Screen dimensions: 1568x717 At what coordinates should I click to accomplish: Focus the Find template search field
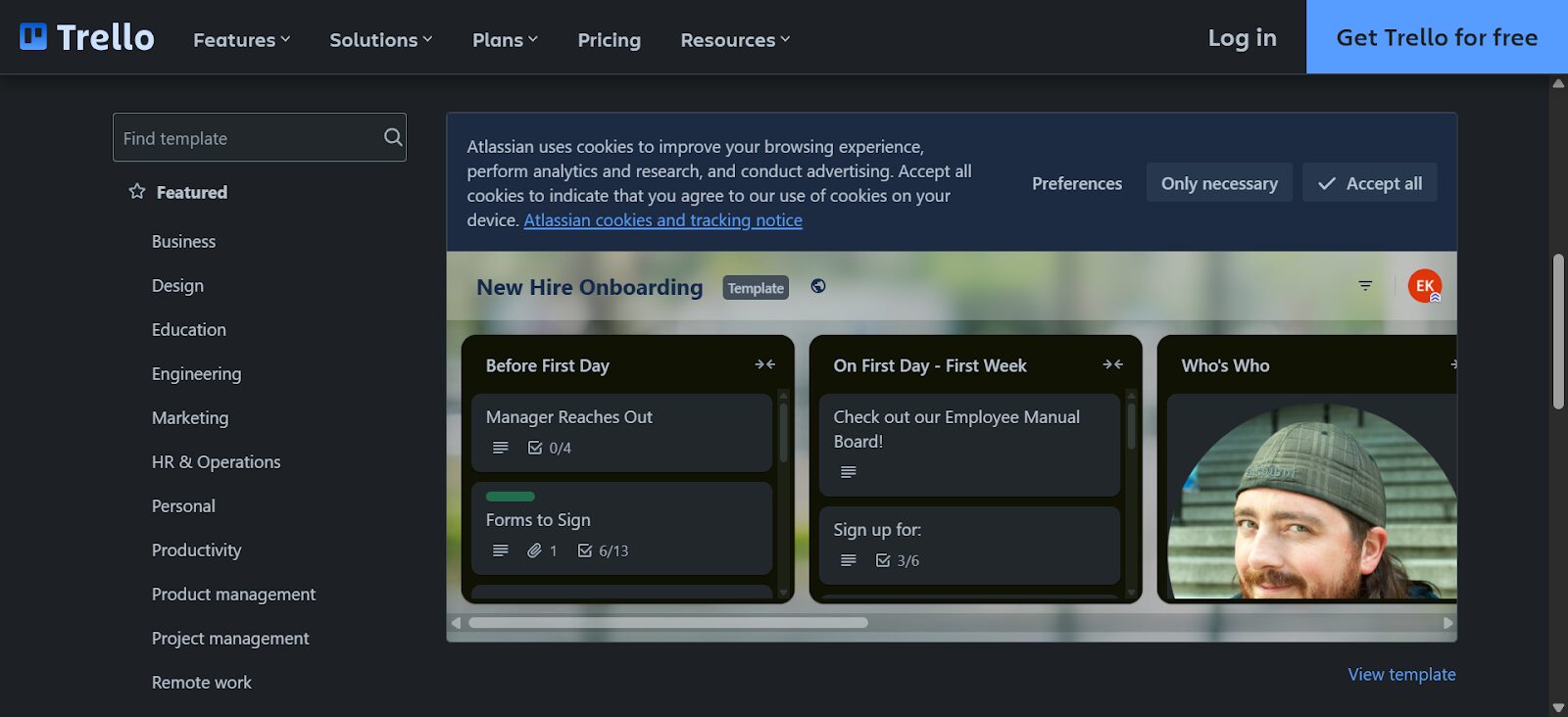tap(259, 137)
